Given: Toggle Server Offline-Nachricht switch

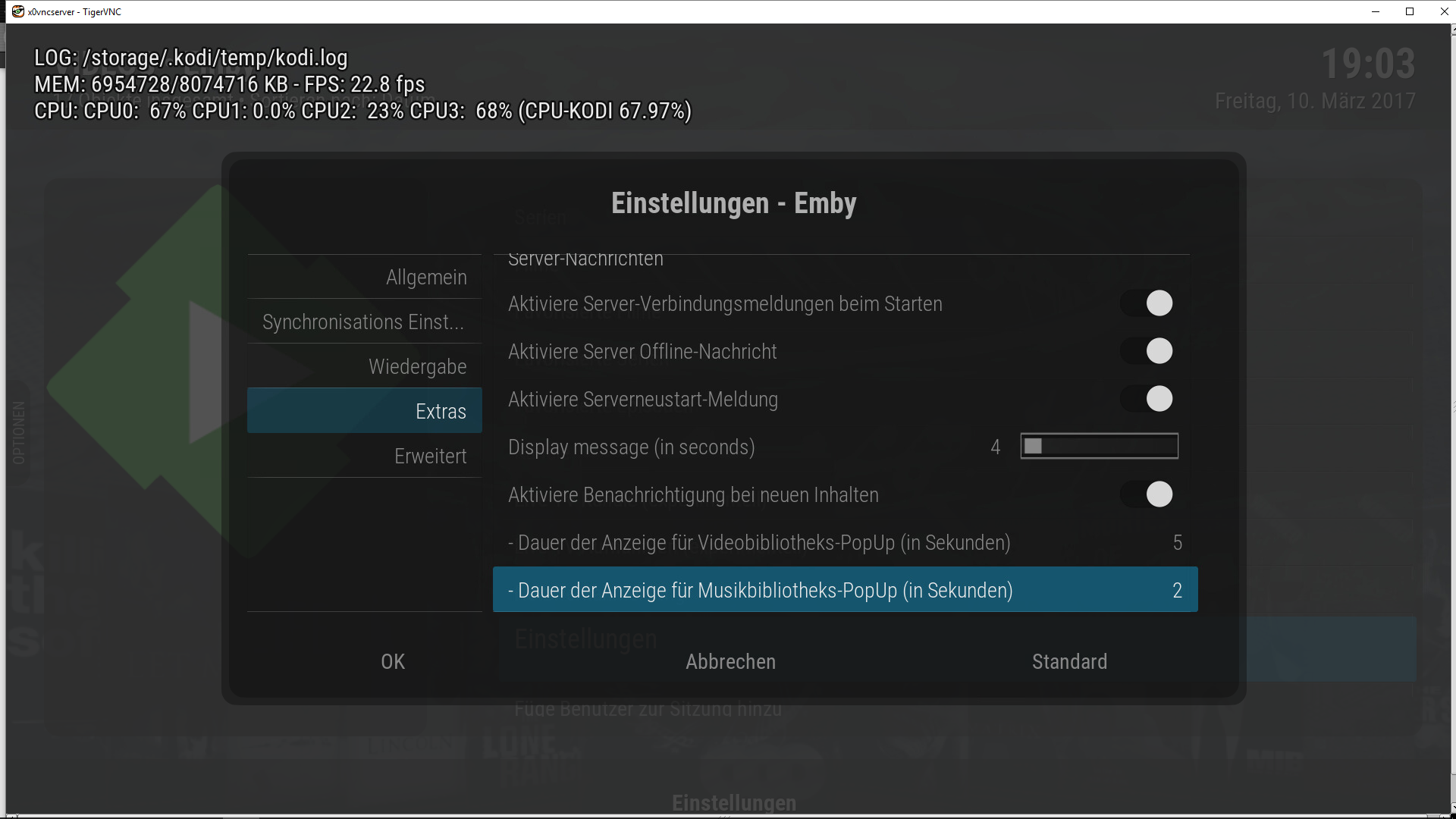Looking at the screenshot, I should coord(1147,351).
